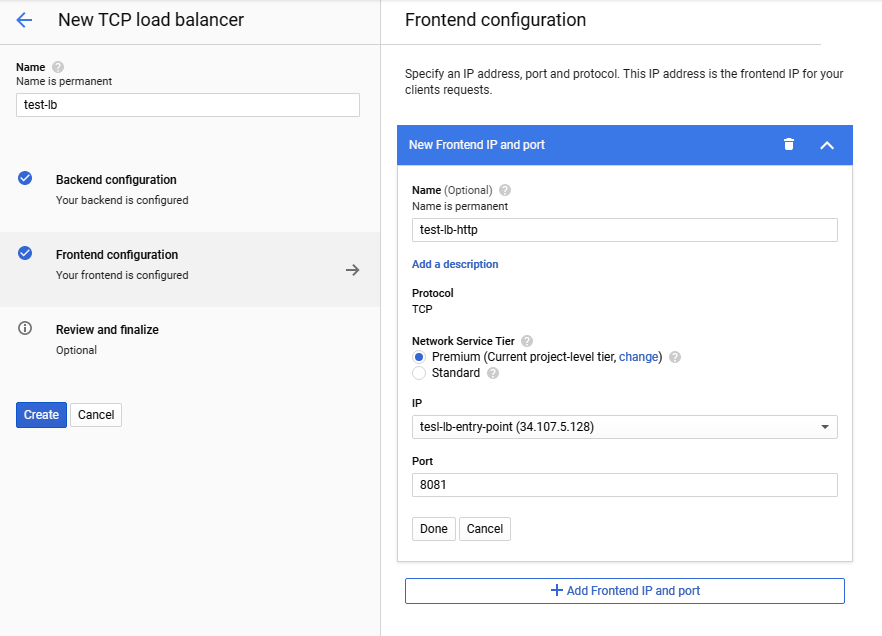Click help icon beside Standard option
Image resolution: width=882 pixels, height=636 pixels.
tap(493, 373)
